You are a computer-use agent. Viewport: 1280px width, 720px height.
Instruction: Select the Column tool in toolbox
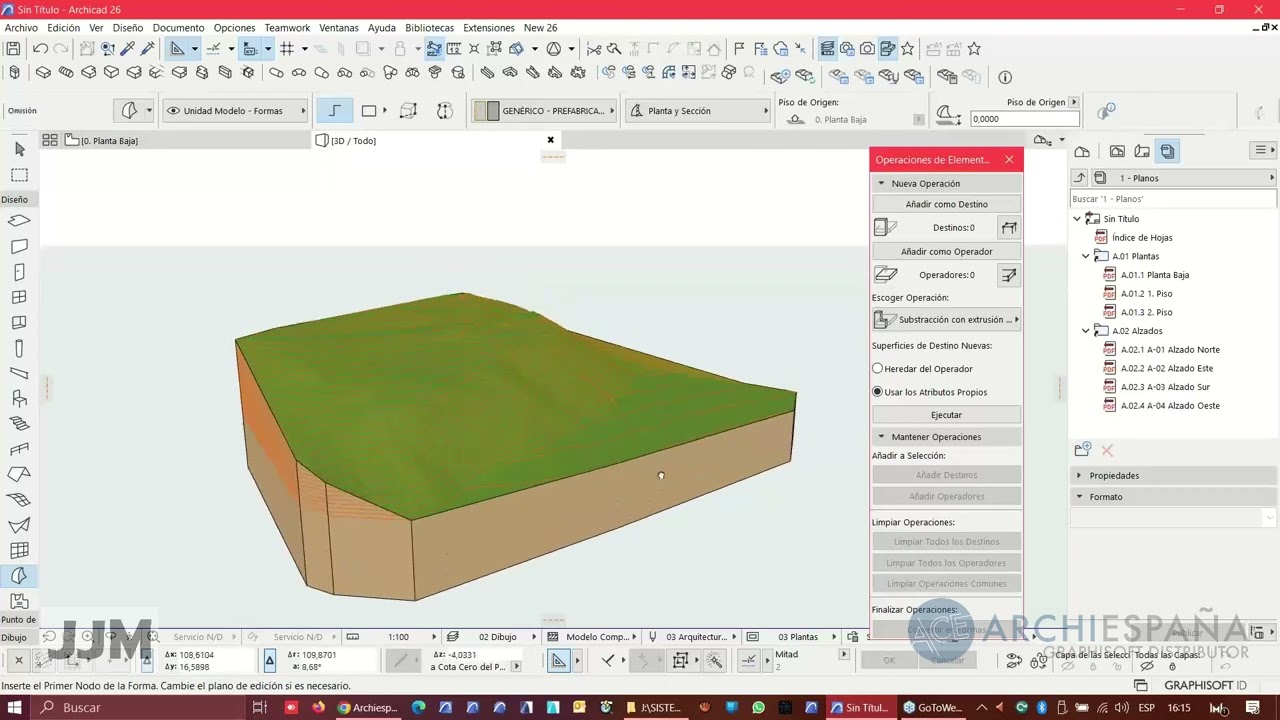(x=19, y=348)
